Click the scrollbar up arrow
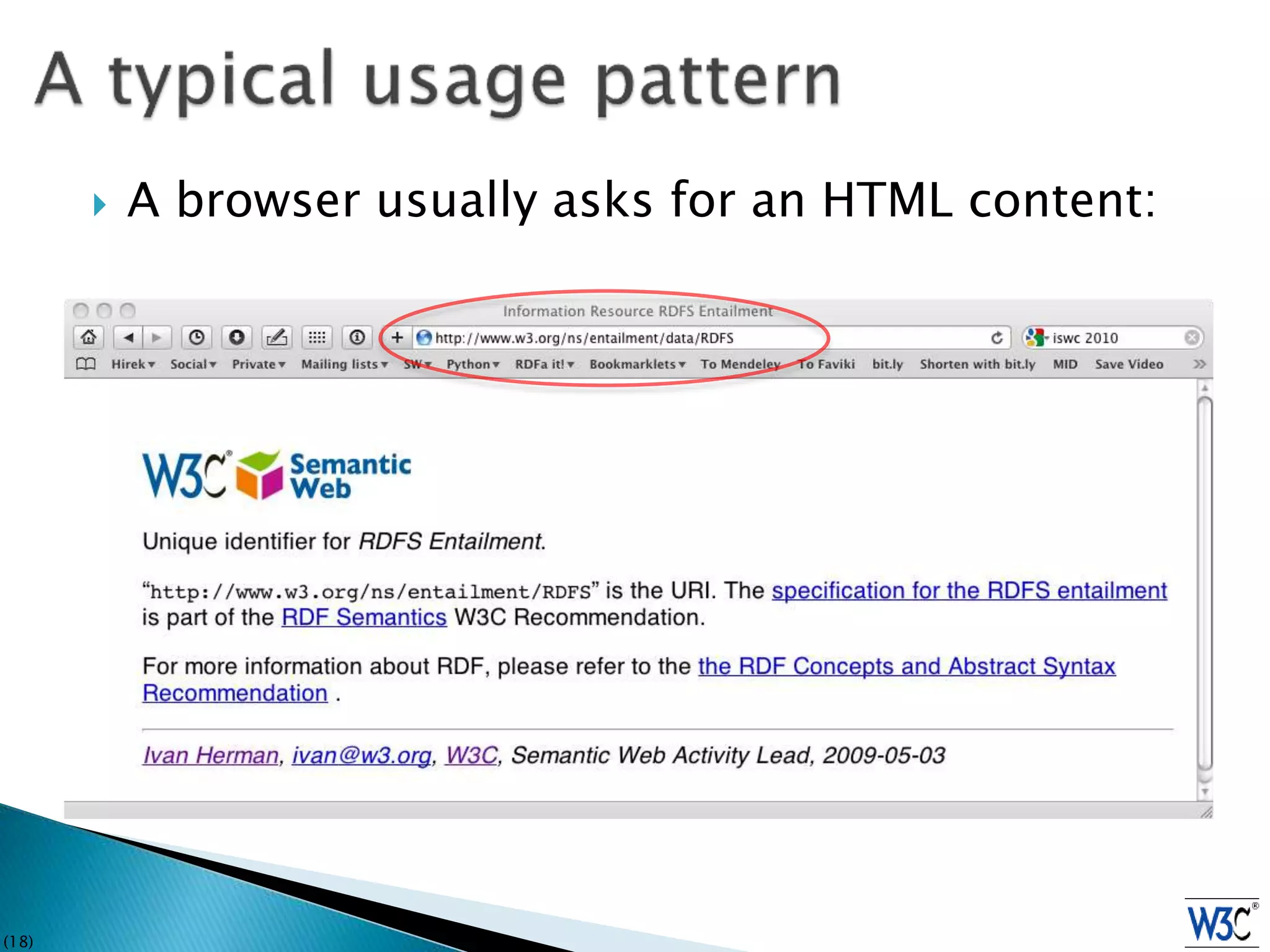1270x952 pixels. point(1204,388)
